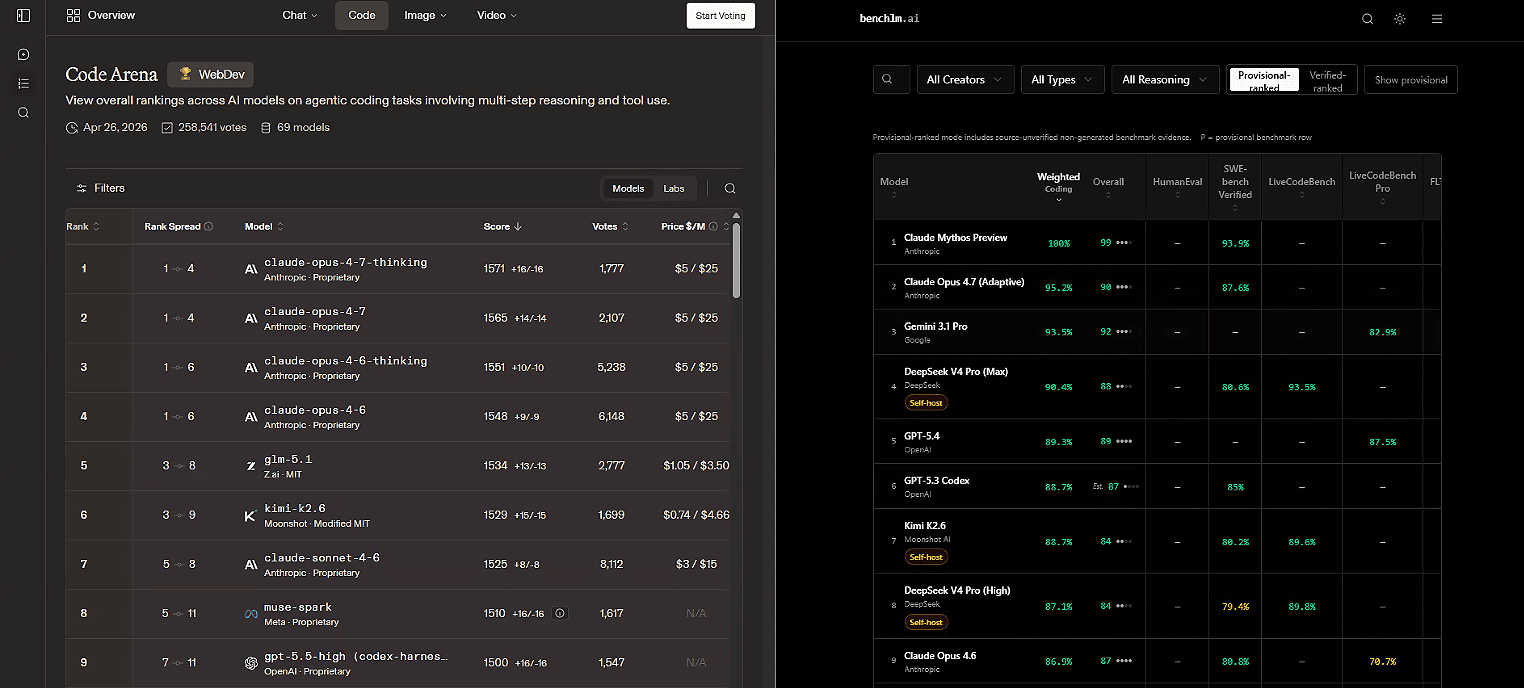Switch leaderboard view to Labs

tap(674, 188)
